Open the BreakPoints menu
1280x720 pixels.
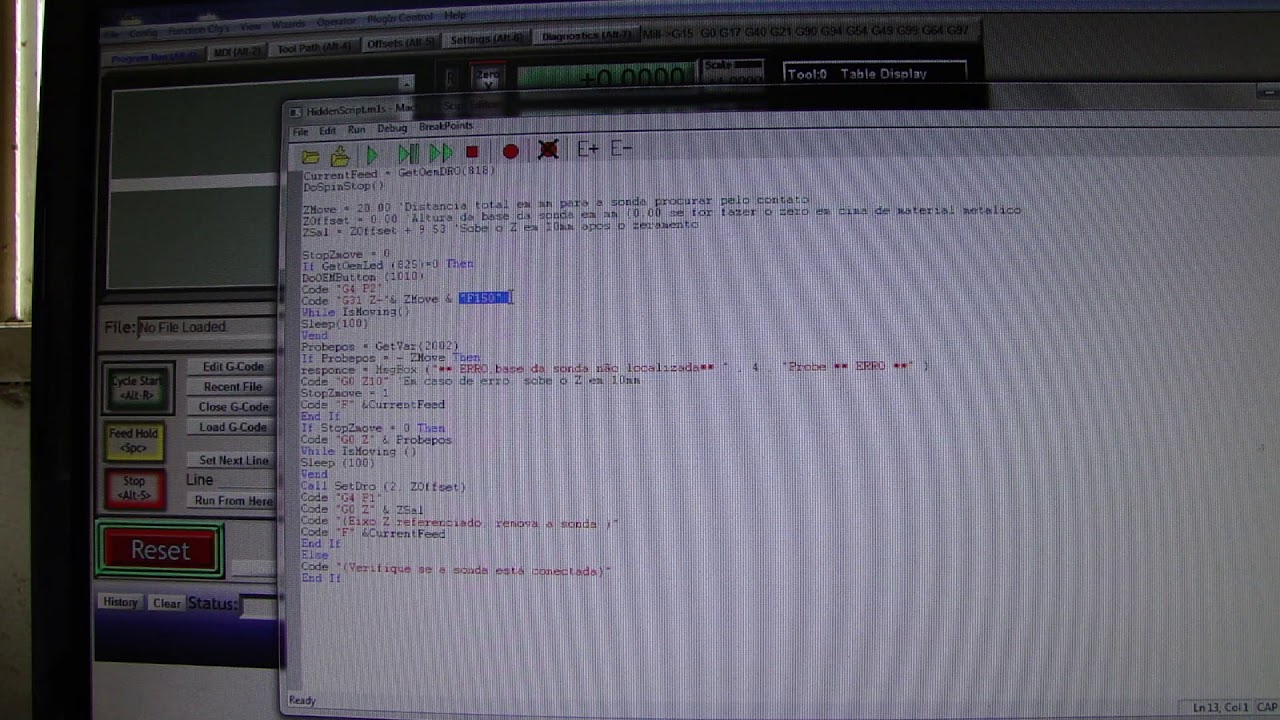pyautogui.click(x=446, y=127)
